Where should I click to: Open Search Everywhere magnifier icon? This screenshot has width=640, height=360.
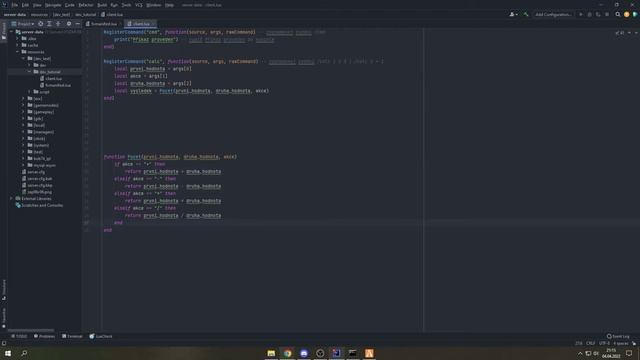click(x=618, y=14)
